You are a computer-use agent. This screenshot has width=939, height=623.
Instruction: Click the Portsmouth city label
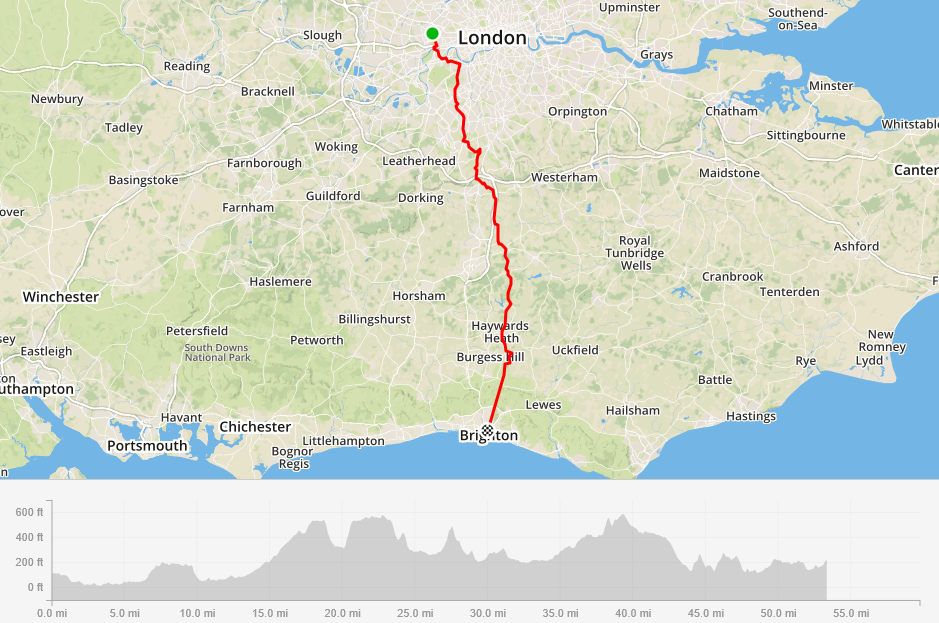[147, 446]
